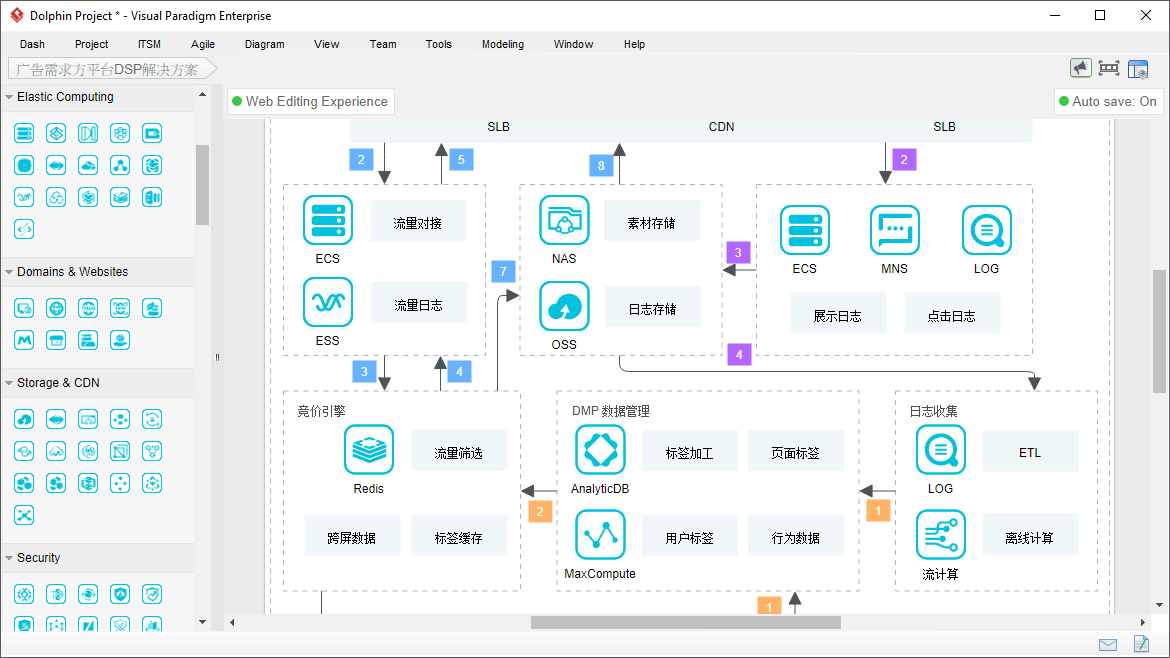Pick the last icon in Elastic Computing palette
This screenshot has width=1170, height=658.
point(24,229)
